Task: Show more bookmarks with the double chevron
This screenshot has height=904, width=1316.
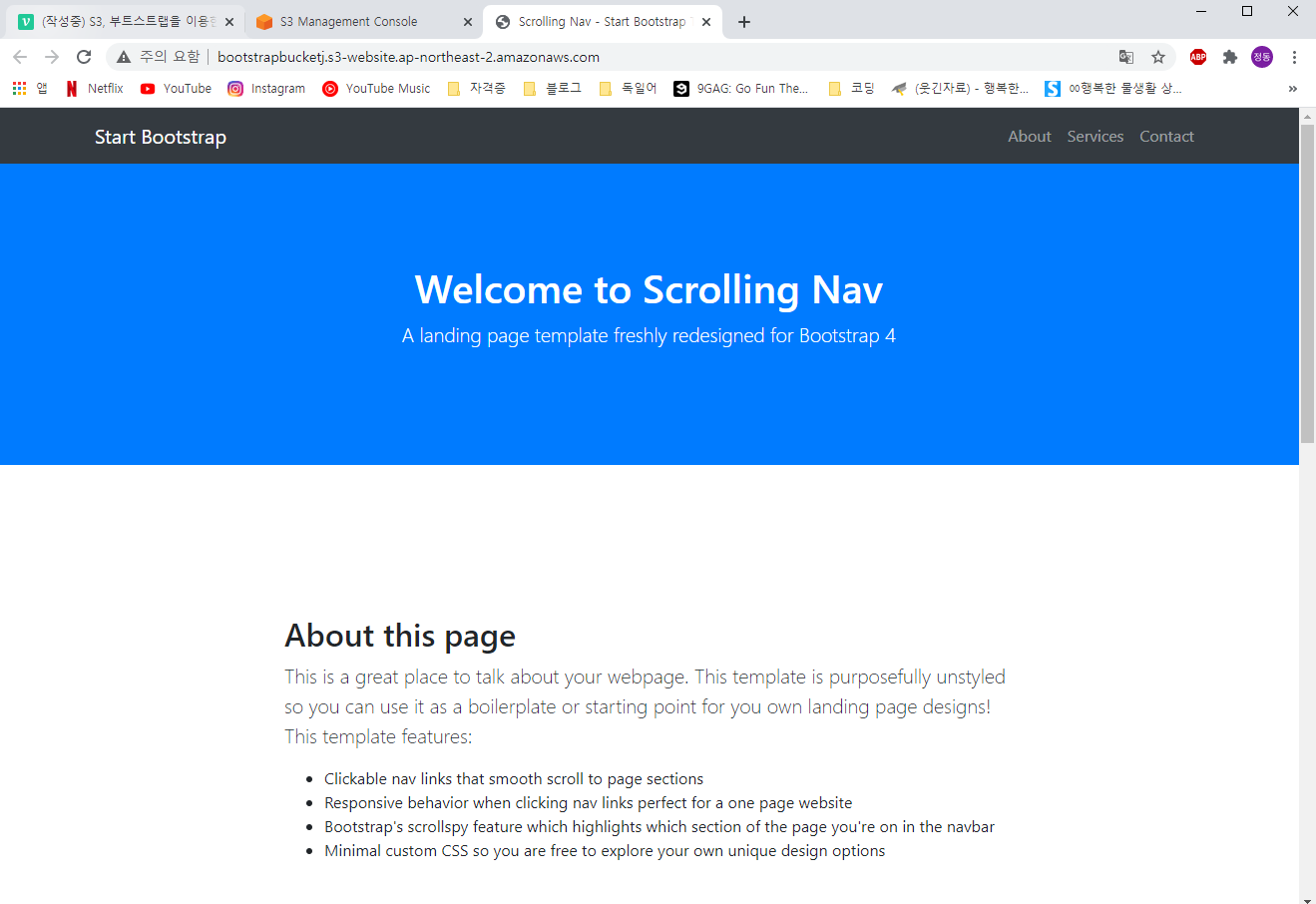Action: 1293,89
